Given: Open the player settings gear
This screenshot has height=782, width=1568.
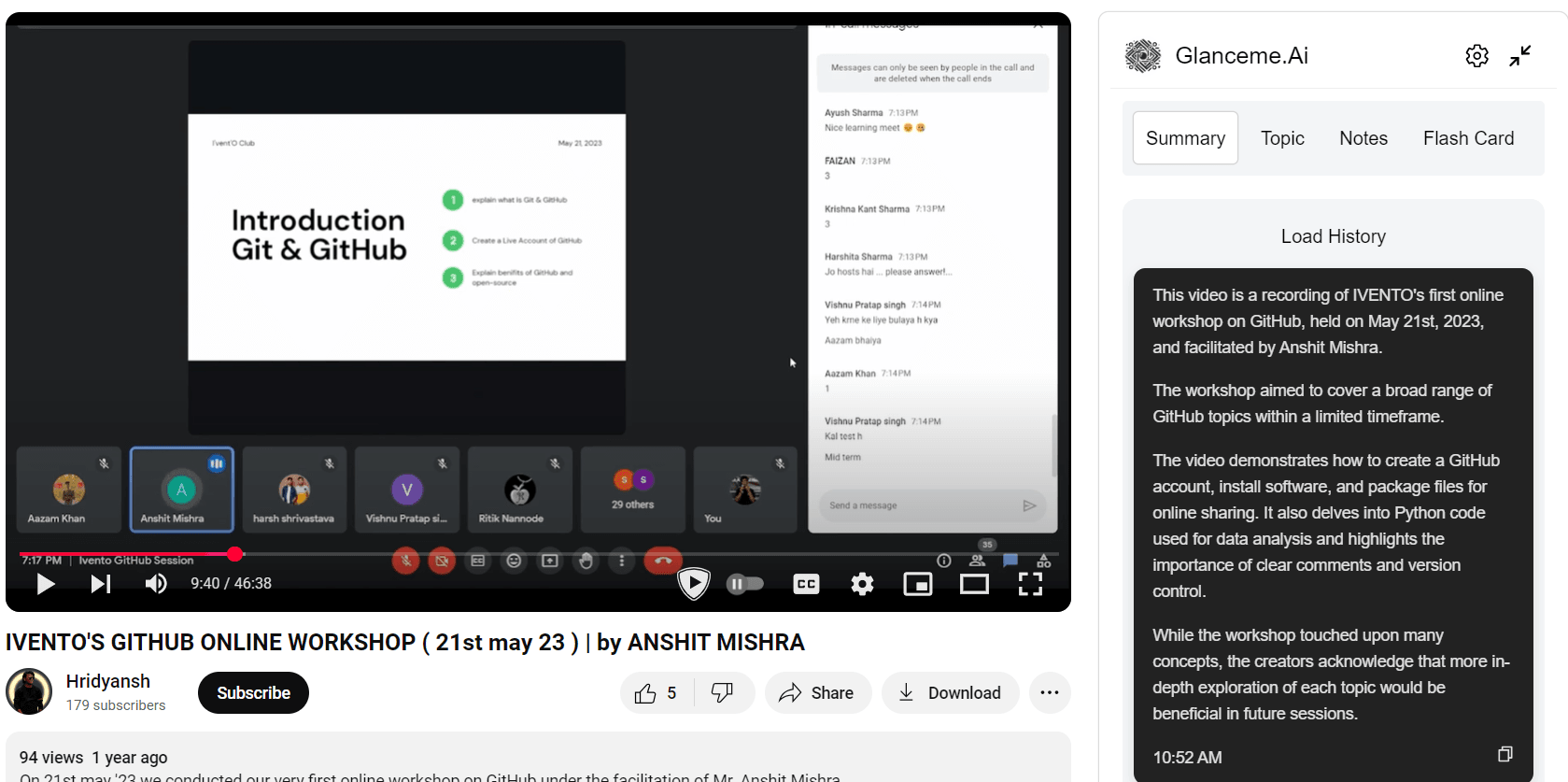Looking at the screenshot, I should 862,584.
